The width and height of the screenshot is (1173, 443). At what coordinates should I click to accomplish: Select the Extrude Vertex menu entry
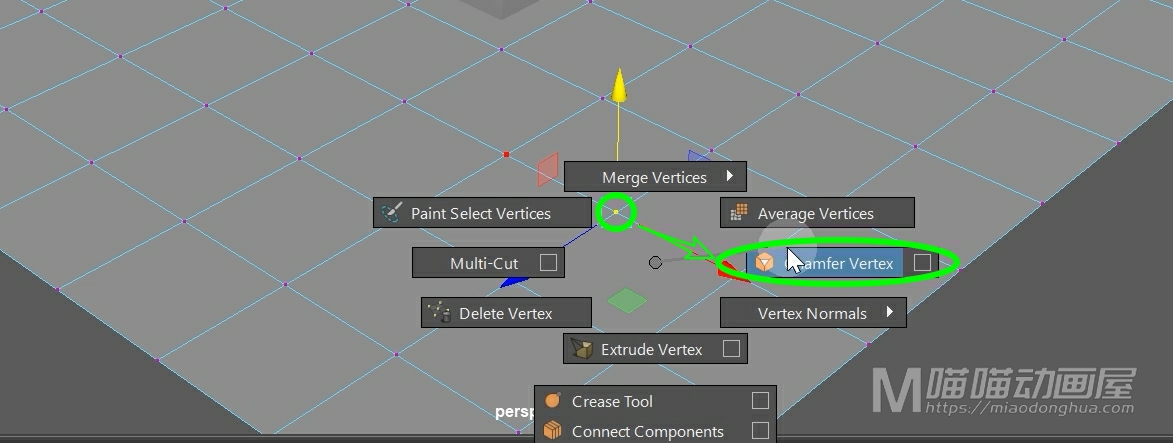[655, 349]
